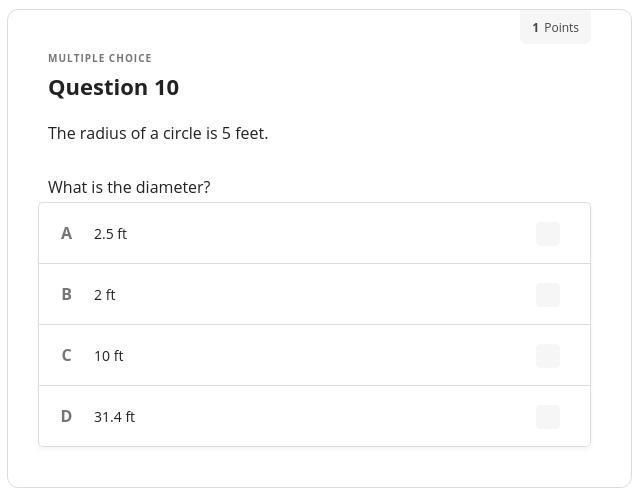Click the number 10 in the question heading
The width and height of the screenshot is (637, 497).
166,88
